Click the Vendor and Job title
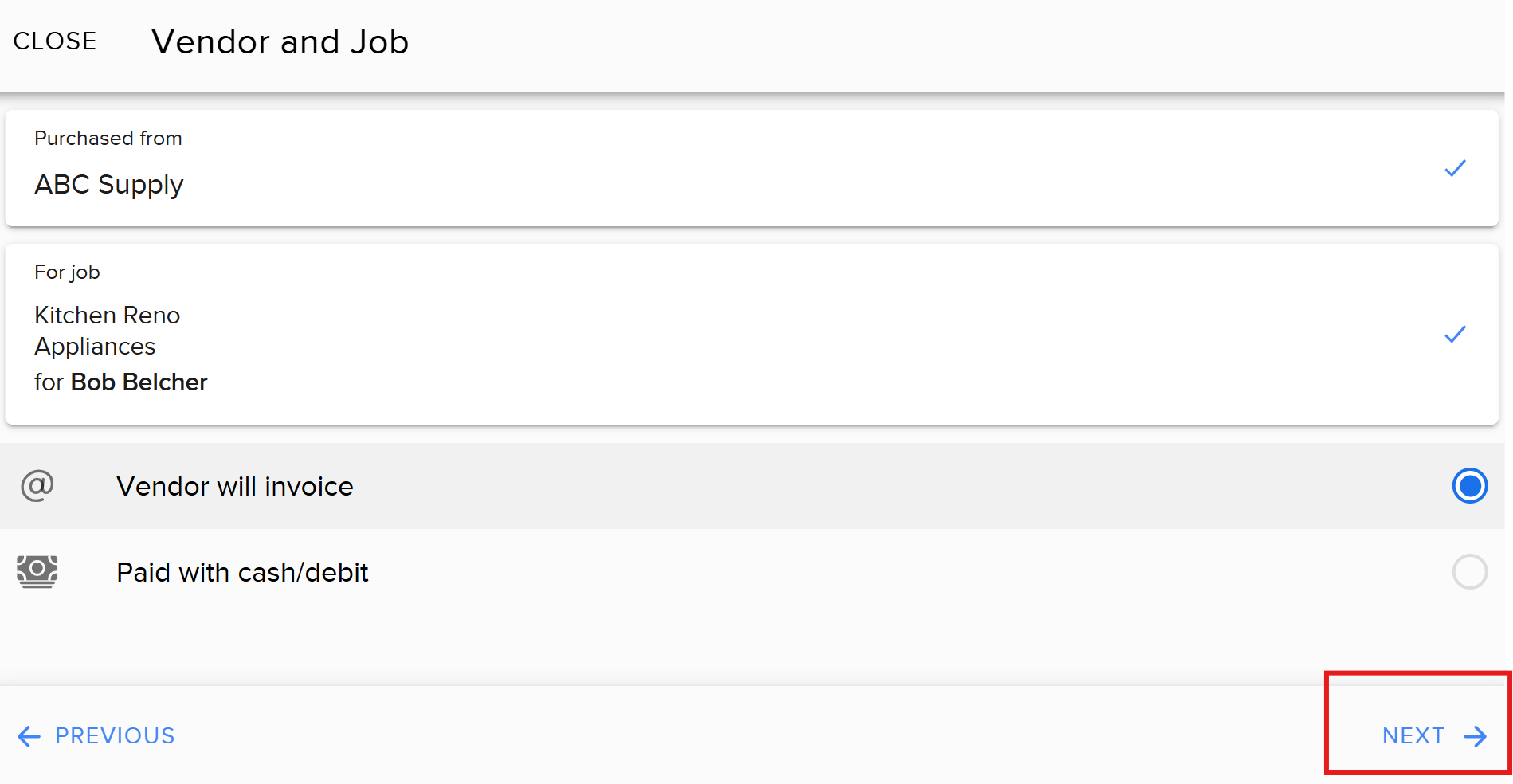 click(280, 41)
